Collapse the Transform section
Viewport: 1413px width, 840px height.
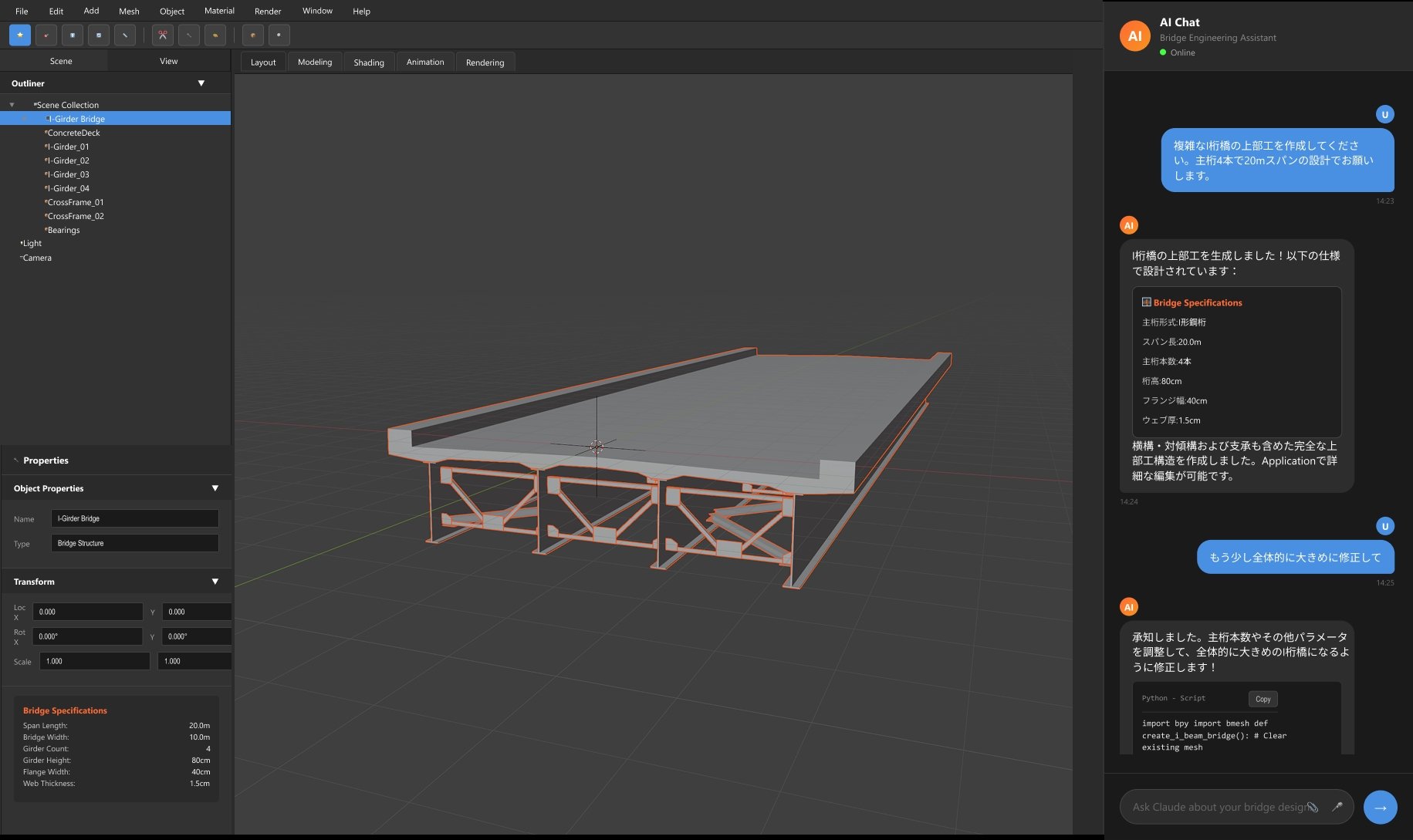[215, 582]
